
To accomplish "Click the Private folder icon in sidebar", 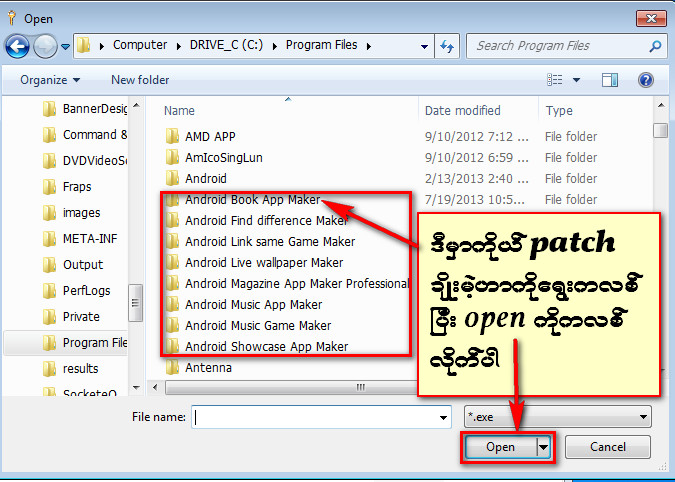I will [x=49, y=316].
